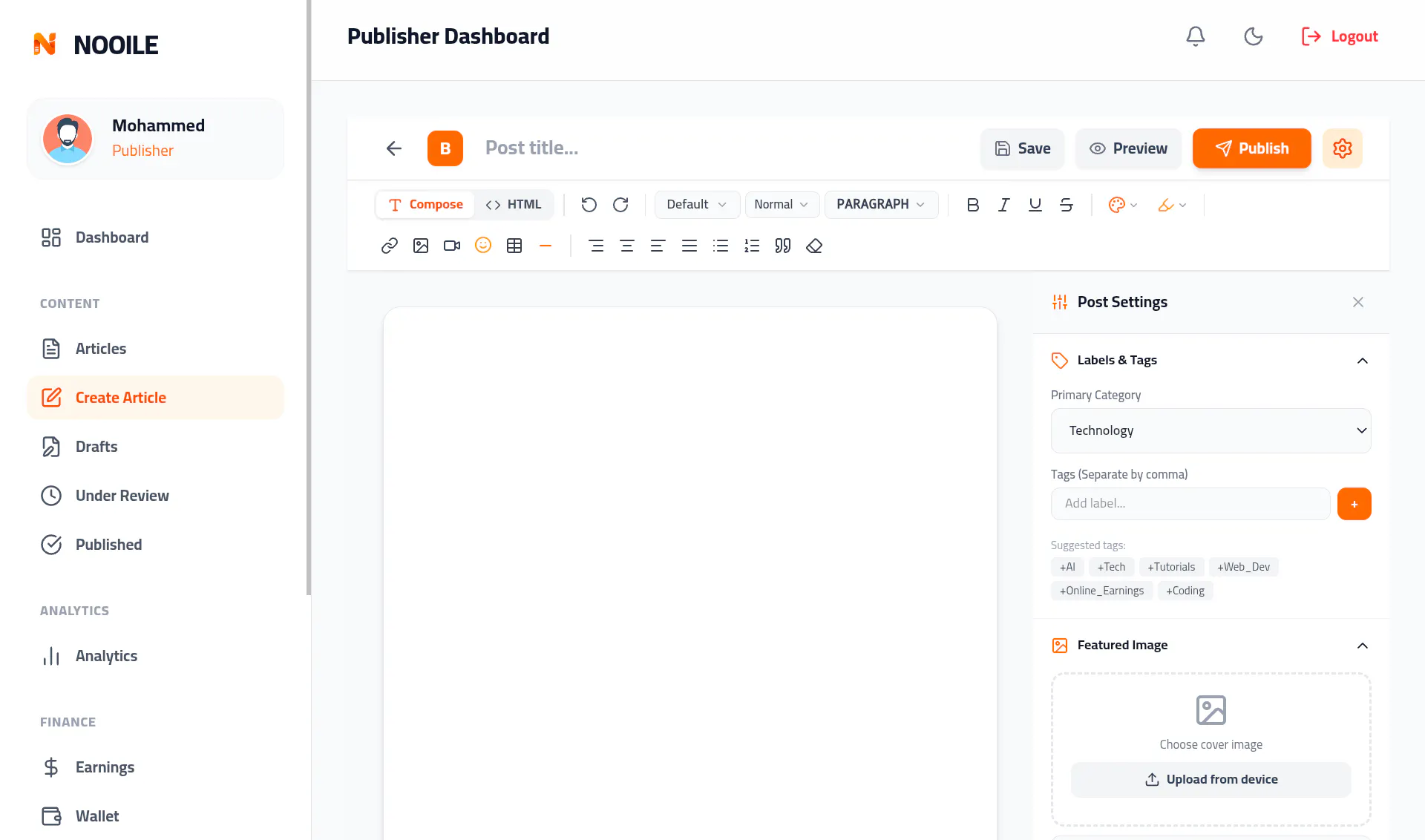Insert a video into the post
This screenshot has height=840, width=1425.
452,246
